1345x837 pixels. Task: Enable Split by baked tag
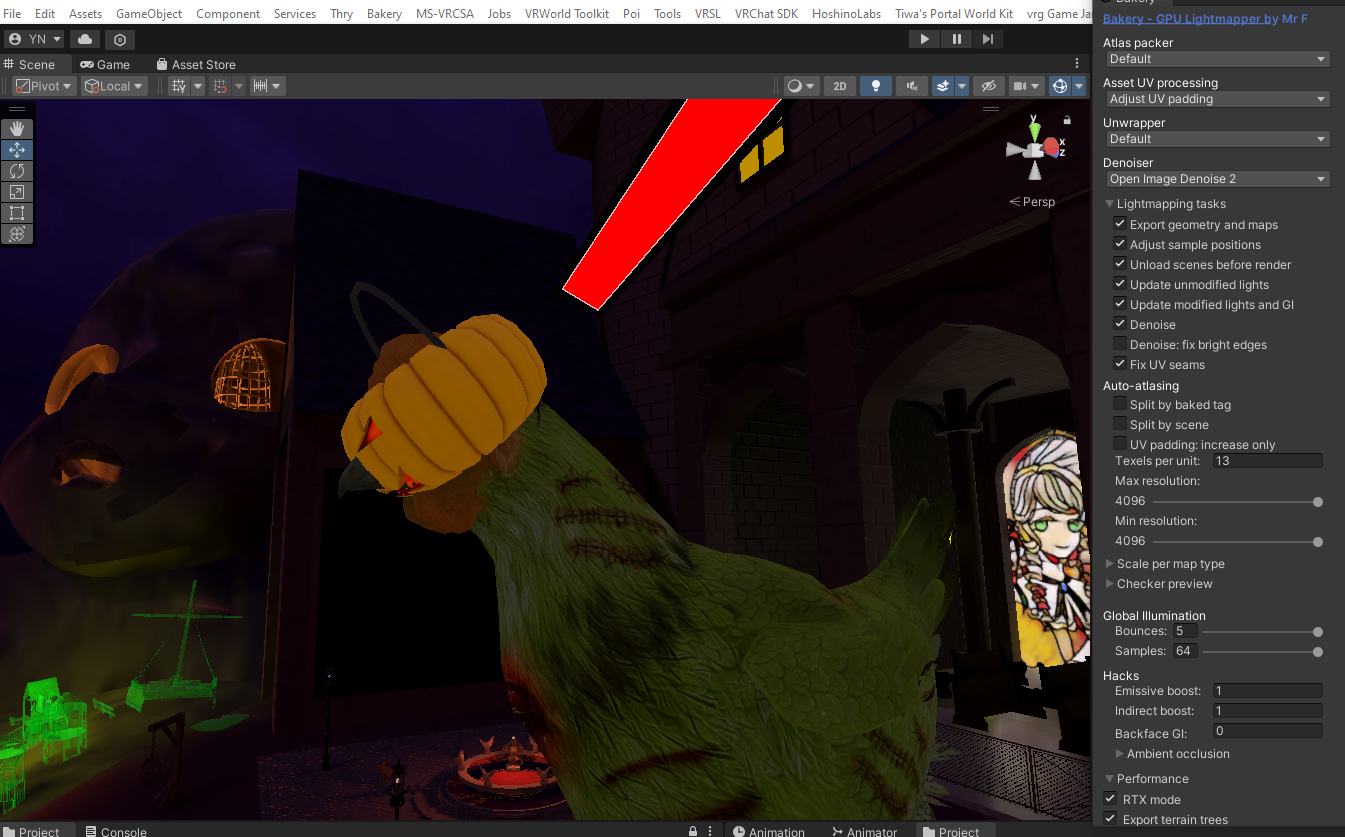pos(1120,404)
